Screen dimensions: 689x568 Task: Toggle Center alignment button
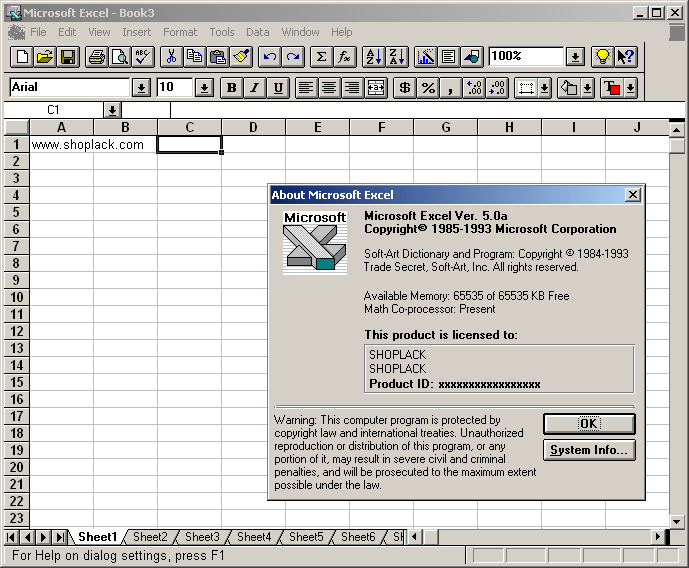[x=330, y=88]
